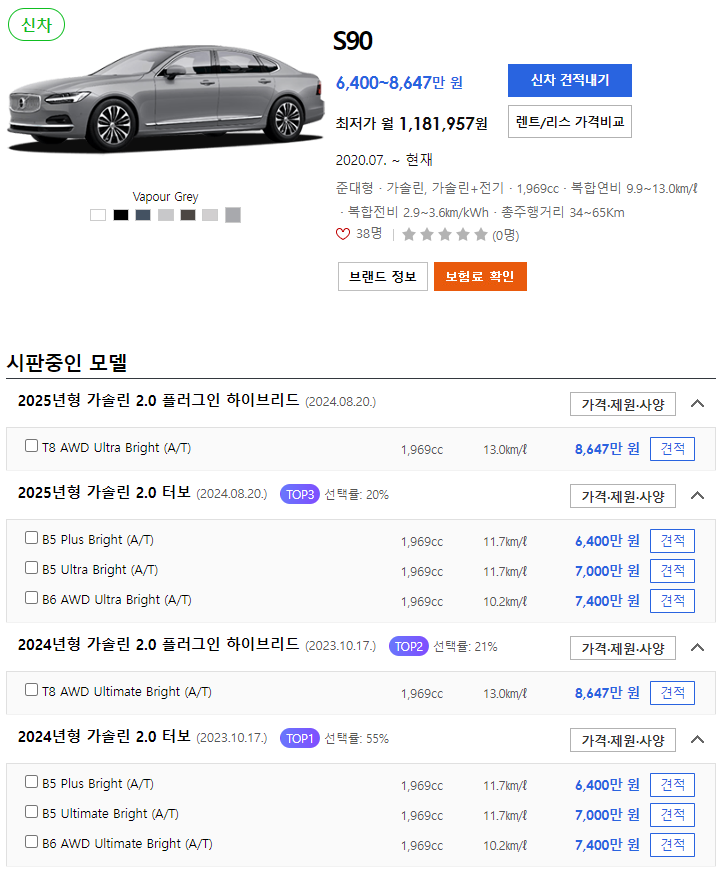Tick the B5 Ultra Bright checkbox
Screen dimensions: 726x877
(31, 568)
